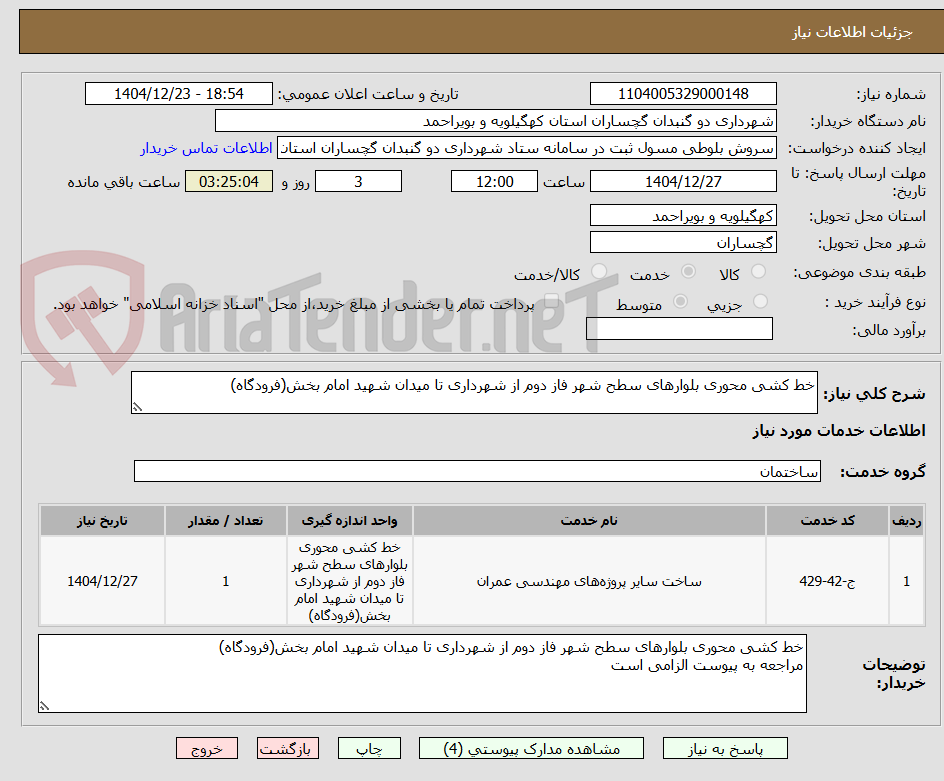Click the شماره نیاز number field

tap(683, 94)
